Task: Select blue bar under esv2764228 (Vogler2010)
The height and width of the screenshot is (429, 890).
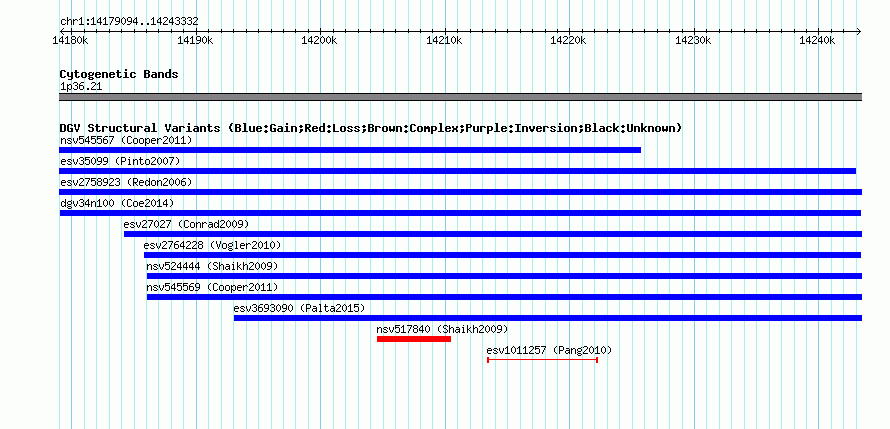Action: (x=503, y=255)
